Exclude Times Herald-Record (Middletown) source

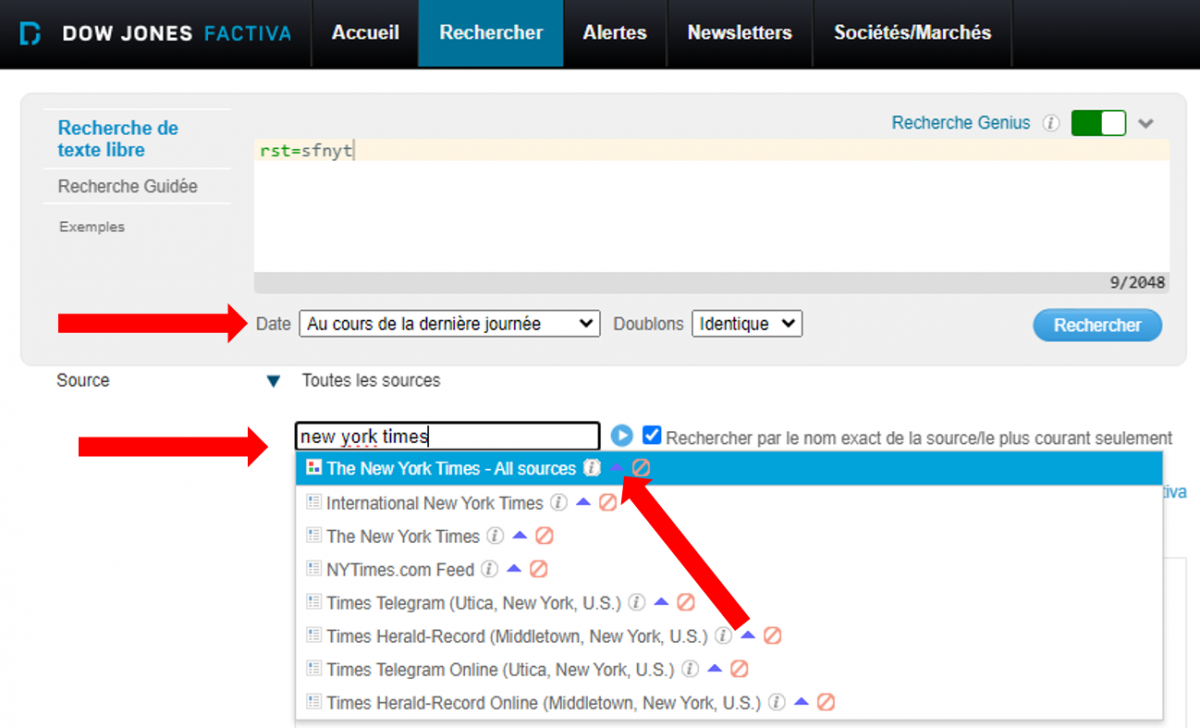pyautogui.click(x=772, y=636)
